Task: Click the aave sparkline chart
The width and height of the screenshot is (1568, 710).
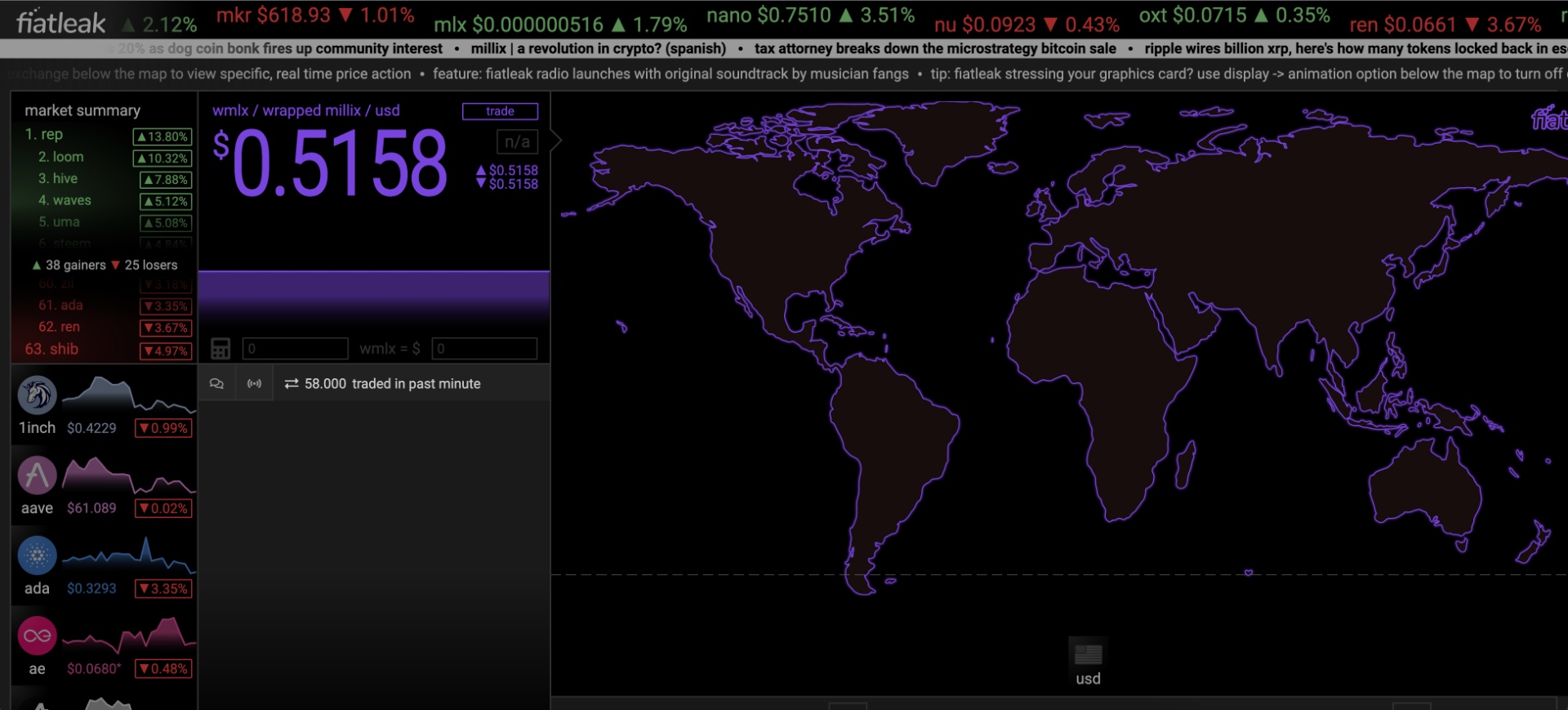Action: (128, 474)
